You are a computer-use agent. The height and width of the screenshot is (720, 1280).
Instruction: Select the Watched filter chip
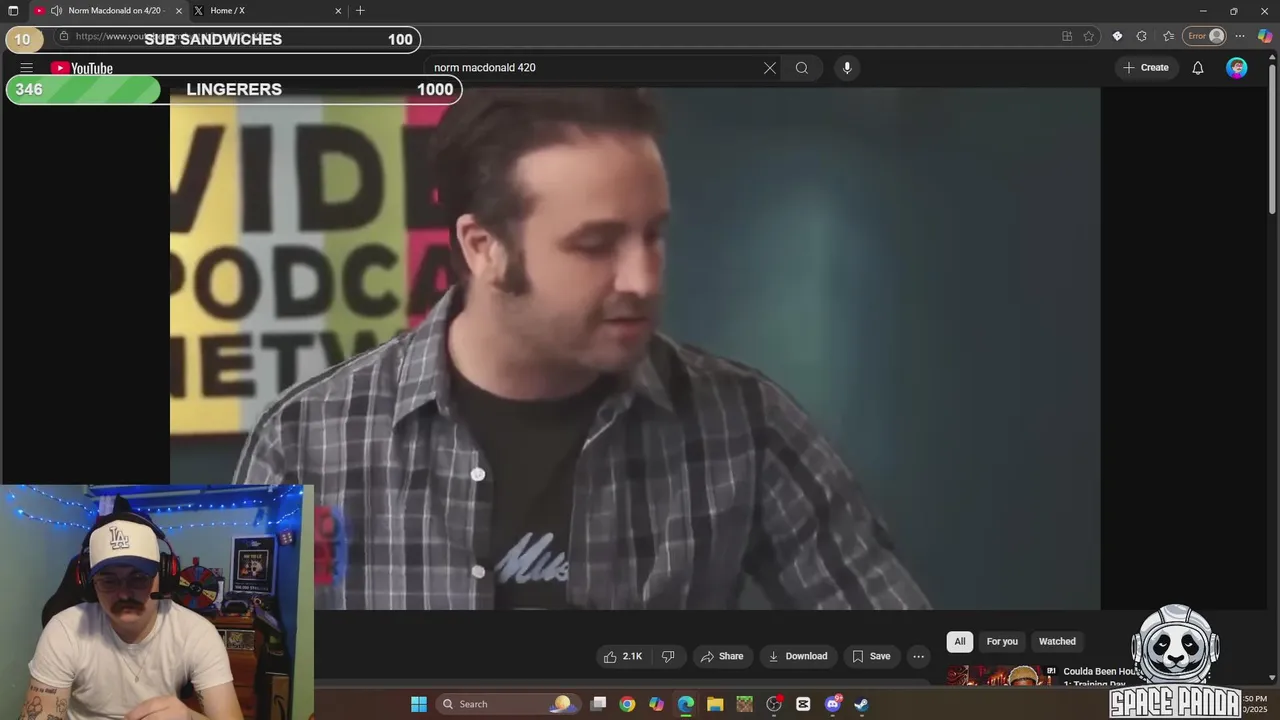1057,642
